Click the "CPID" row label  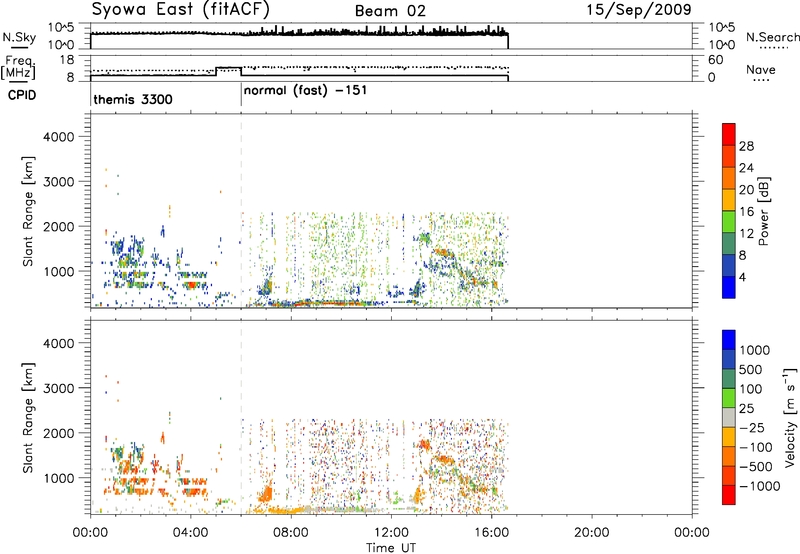coord(22,95)
